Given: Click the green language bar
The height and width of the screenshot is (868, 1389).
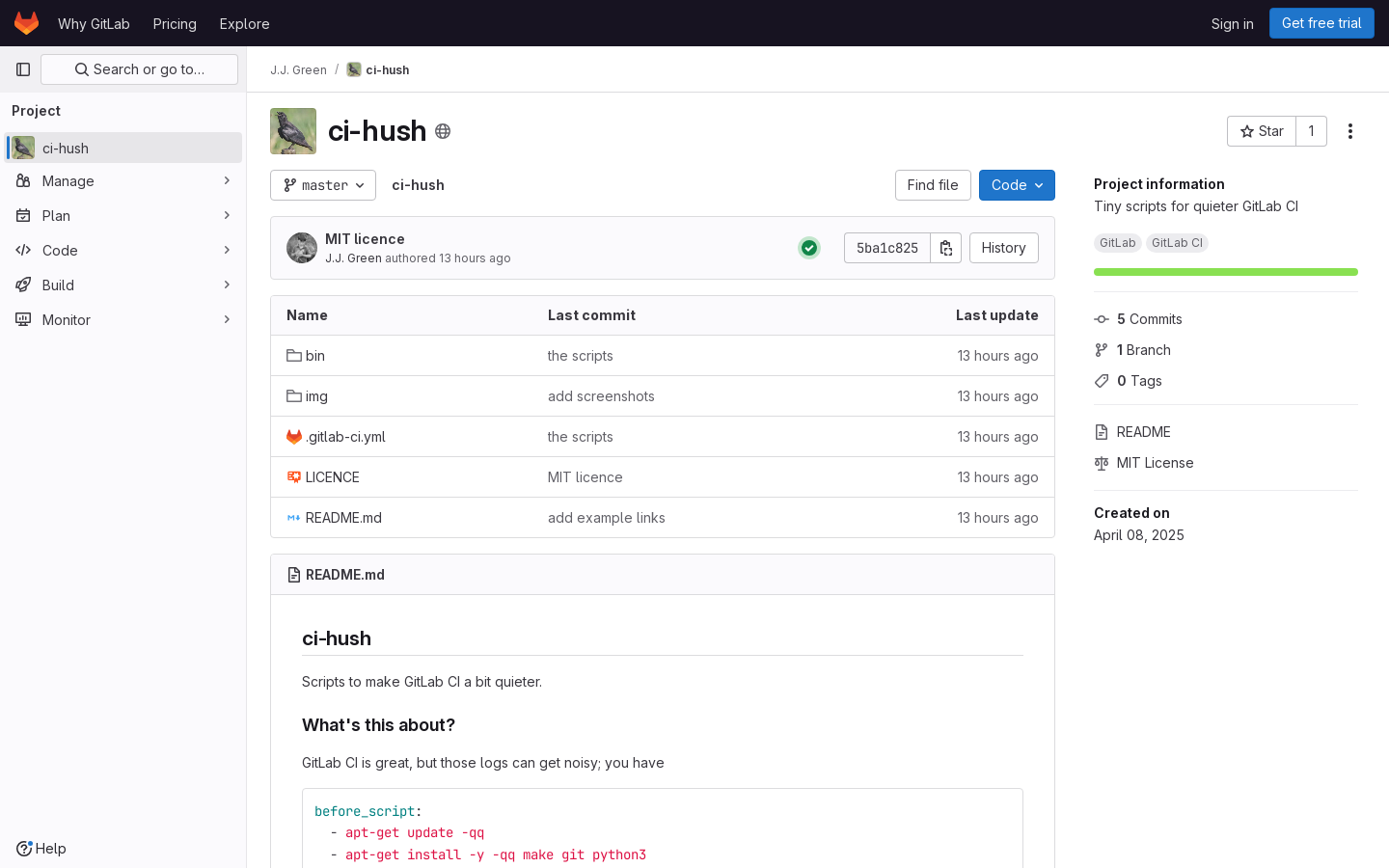Looking at the screenshot, I should (1226, 272).
